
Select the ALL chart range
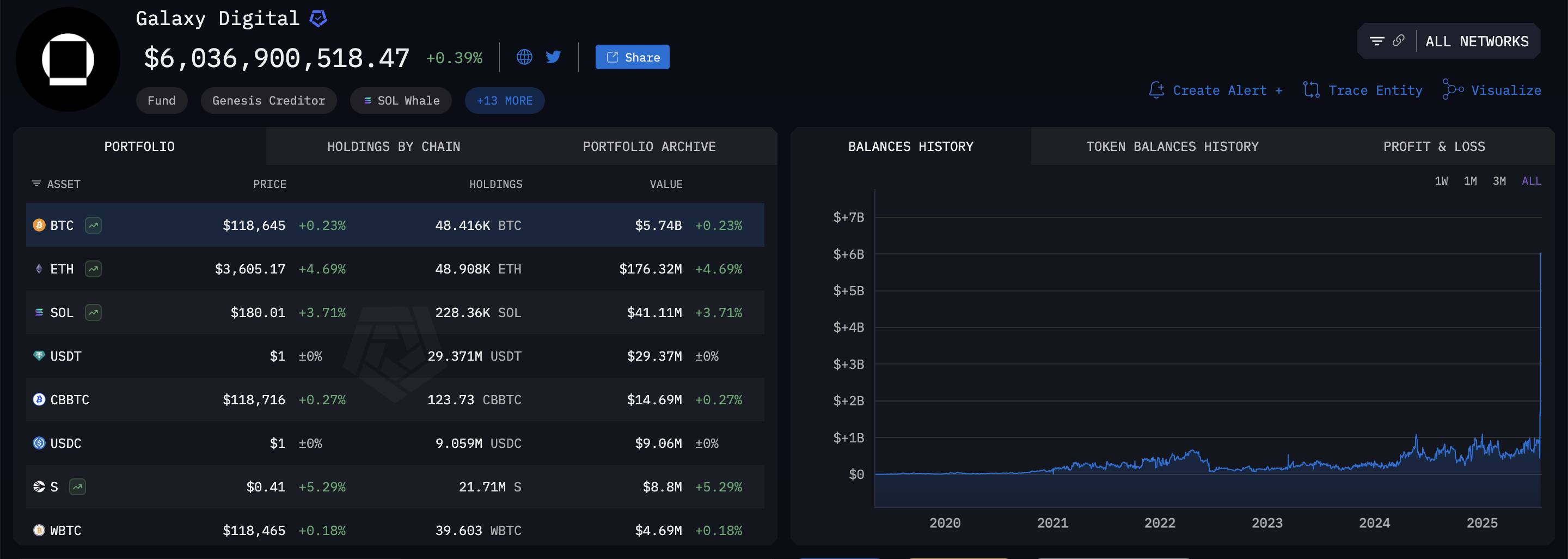point(1532,181)
